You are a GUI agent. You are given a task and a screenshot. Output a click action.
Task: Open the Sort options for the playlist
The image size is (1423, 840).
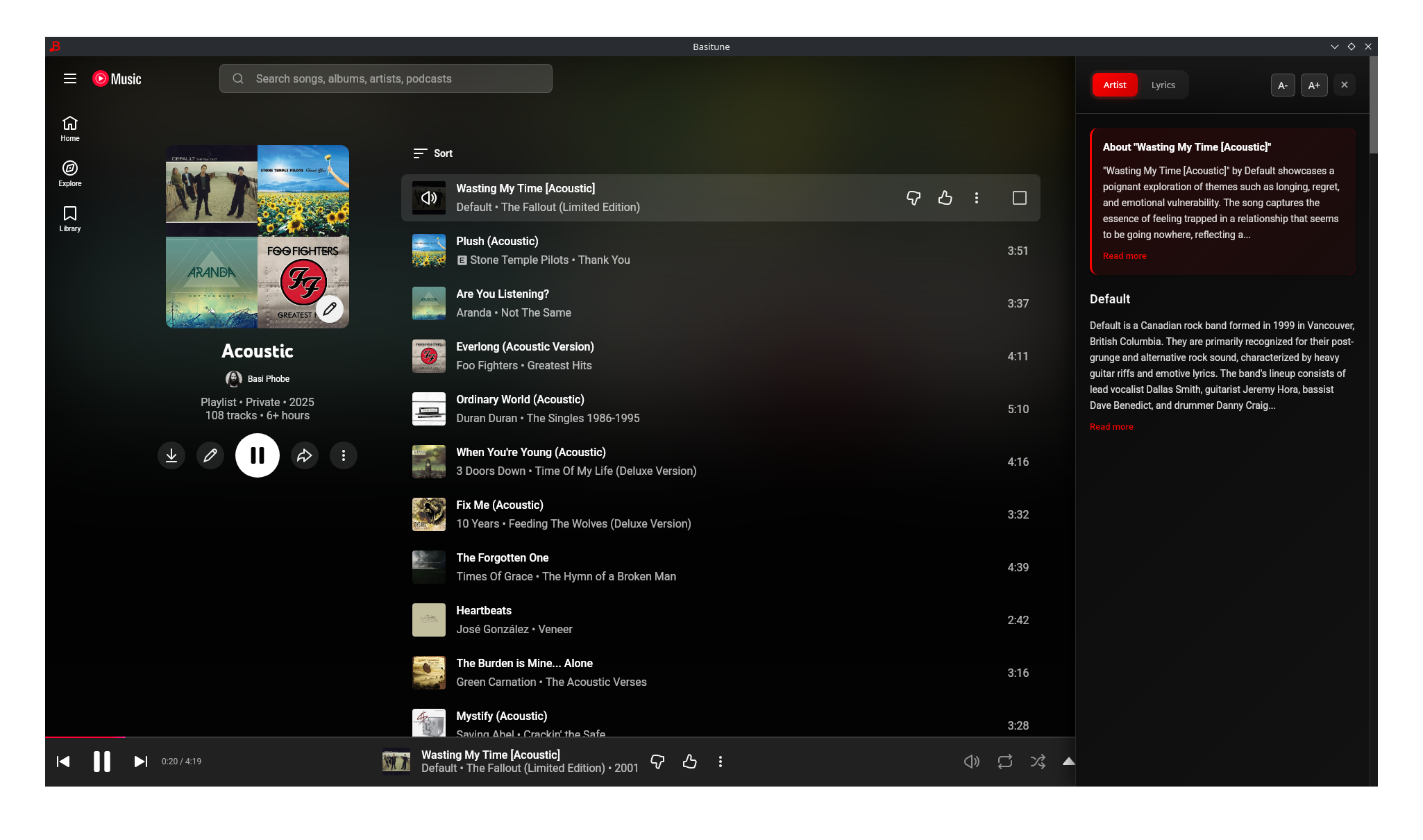pos(432,153)
